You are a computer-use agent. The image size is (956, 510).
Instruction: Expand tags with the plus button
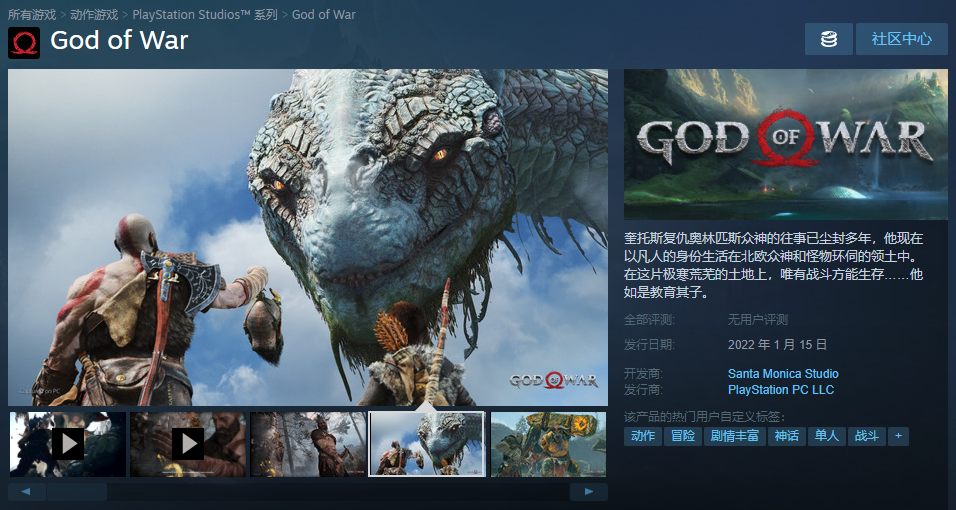click(x=898, y=436)
